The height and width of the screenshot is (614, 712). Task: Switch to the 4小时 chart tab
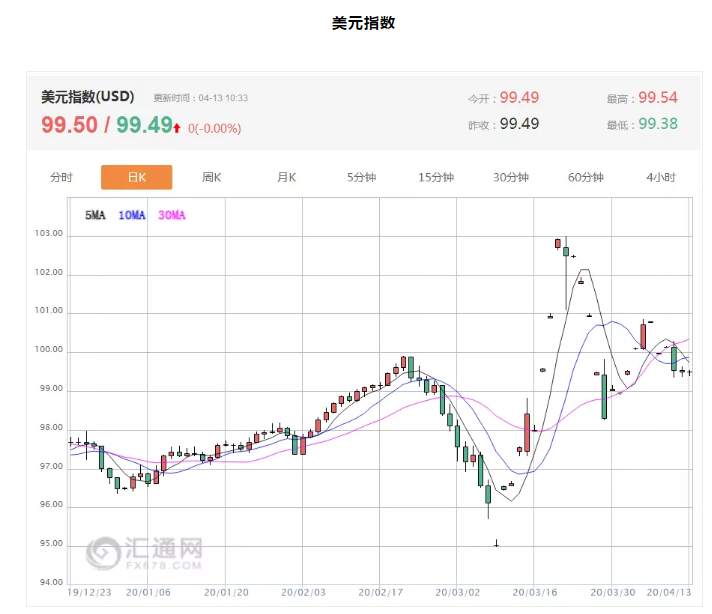(661, 178)
